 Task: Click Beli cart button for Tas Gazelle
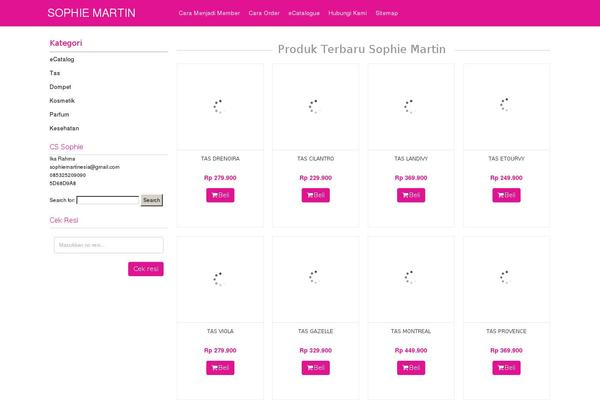pos(316,368)
